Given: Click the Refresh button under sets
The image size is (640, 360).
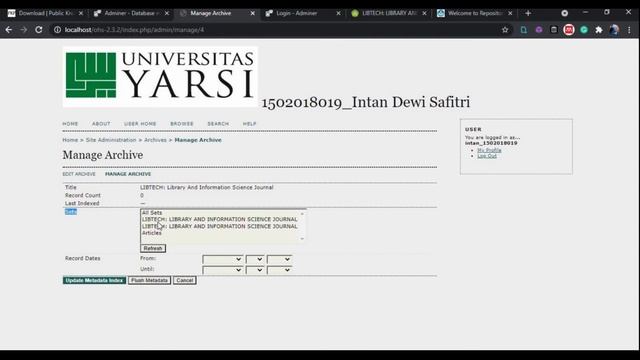Looking at the screenshot, I should 153,248.
